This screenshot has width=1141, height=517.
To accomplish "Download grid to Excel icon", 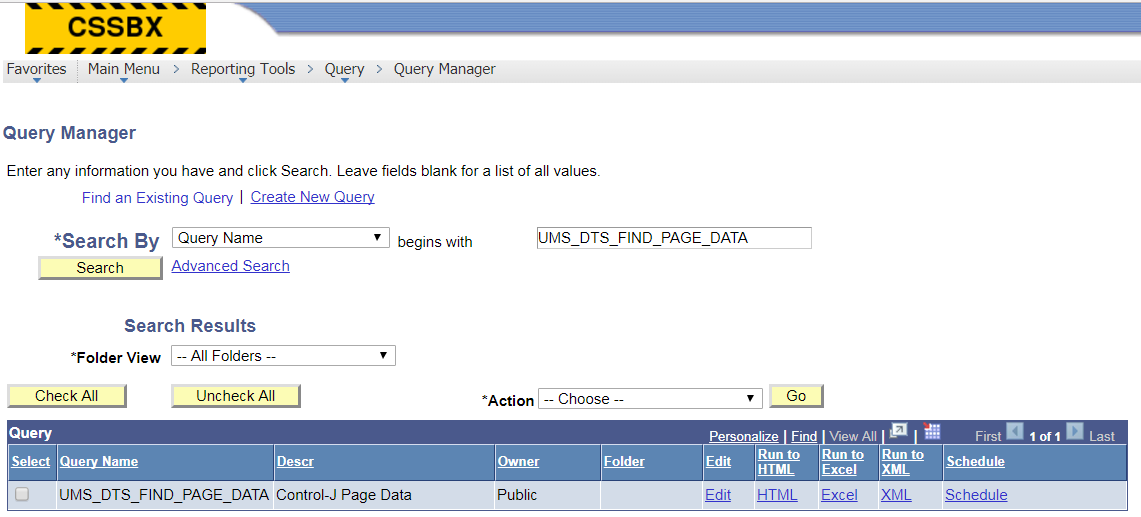I will pyautogui.click(x=931, y=432).
